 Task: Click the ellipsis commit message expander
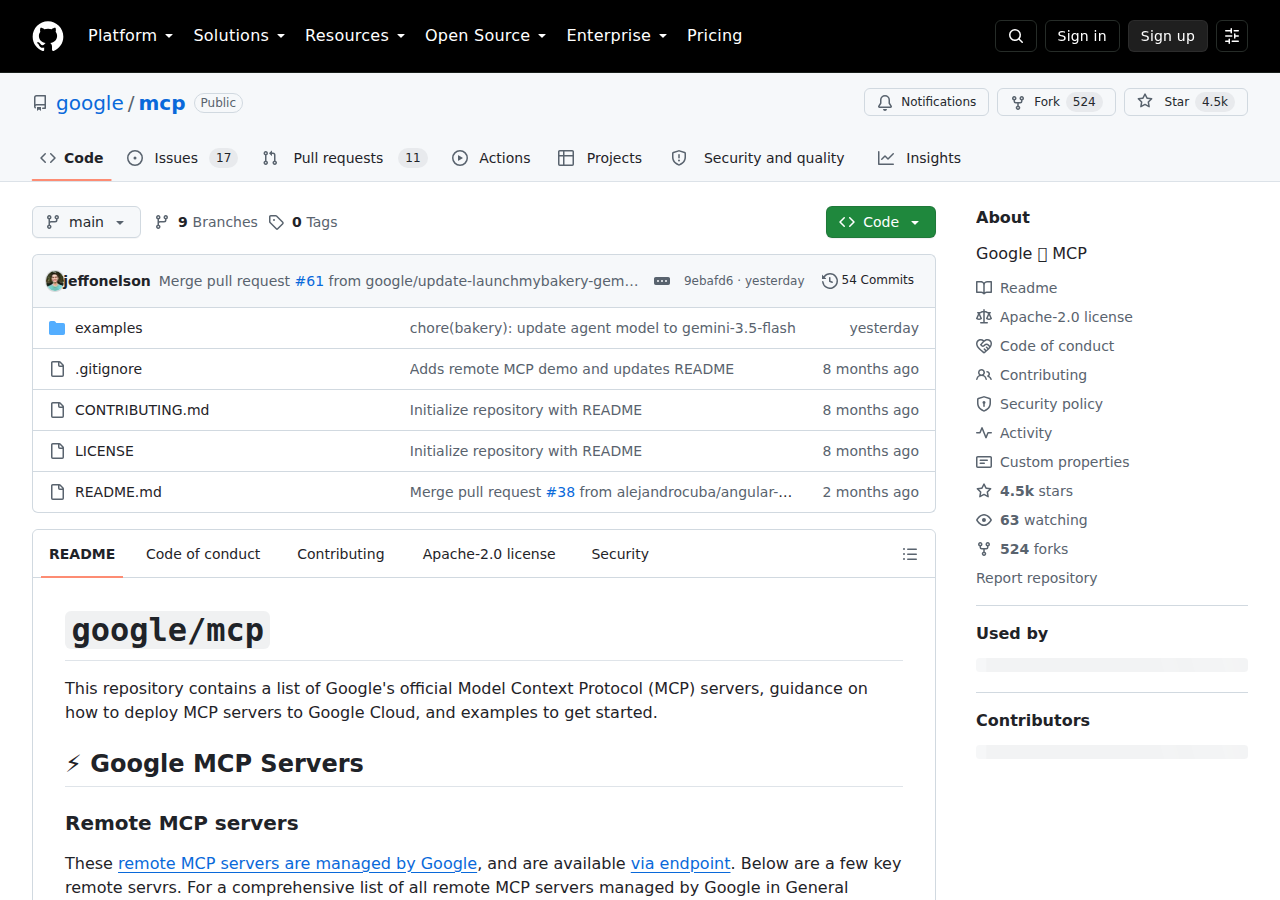pyautogui.click(x=662, y=281)
